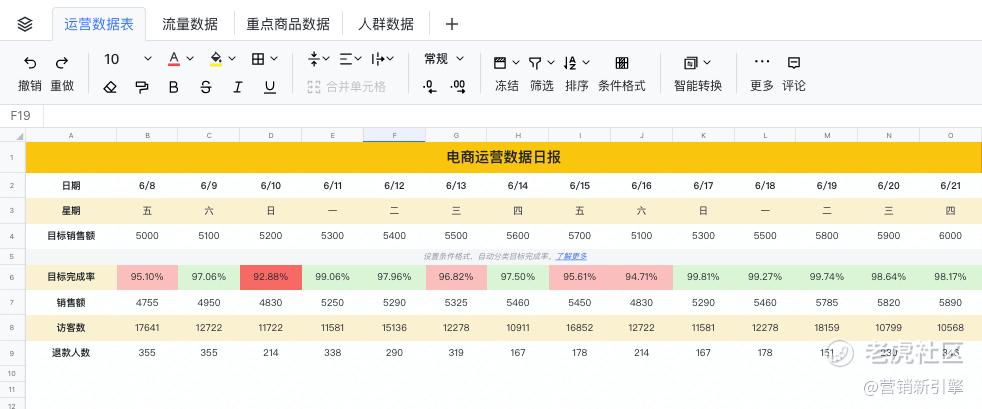The image size is (982, 409).
Task: Click the 了解更多 link
Action: 571,256
